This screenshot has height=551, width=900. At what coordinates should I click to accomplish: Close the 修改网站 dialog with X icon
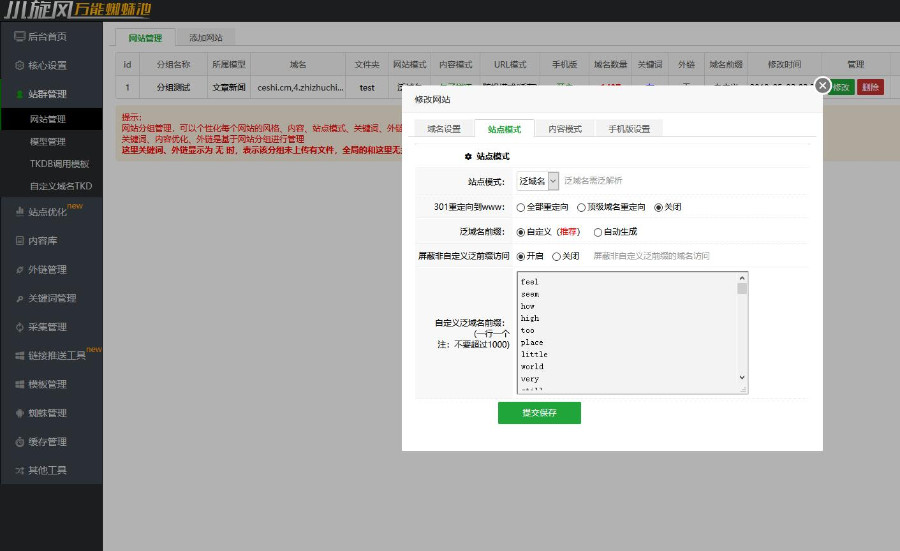point(823,86)
